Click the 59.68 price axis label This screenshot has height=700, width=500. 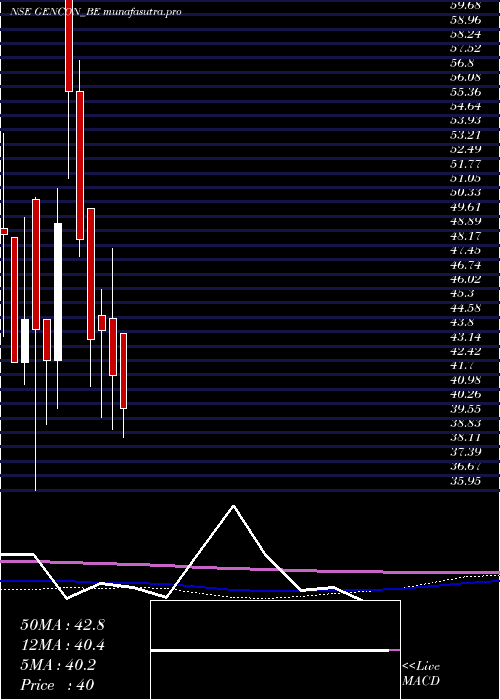coord(464,5)
